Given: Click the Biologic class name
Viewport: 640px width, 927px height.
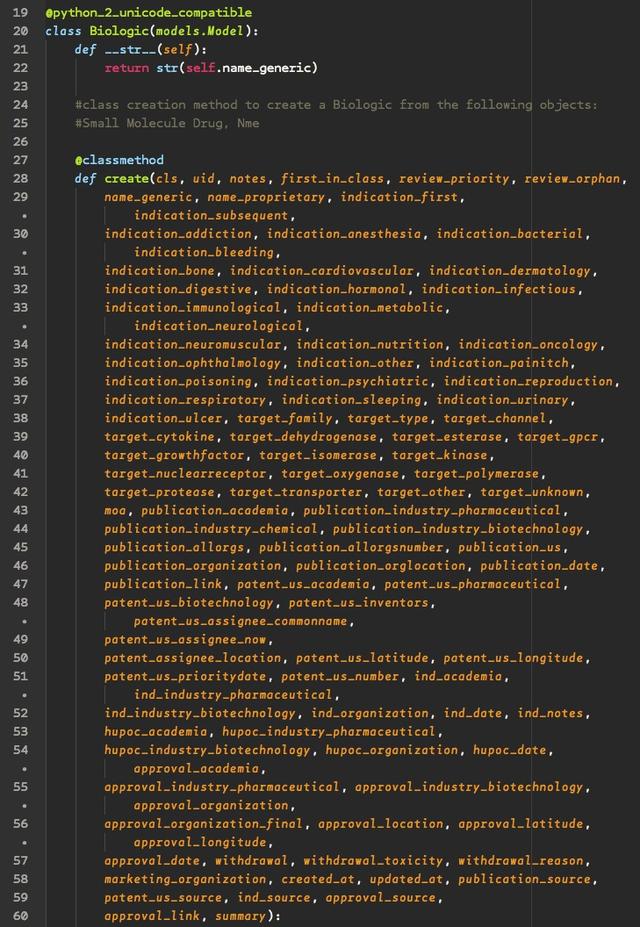Looking at the screenshot, I should [119, 31].
